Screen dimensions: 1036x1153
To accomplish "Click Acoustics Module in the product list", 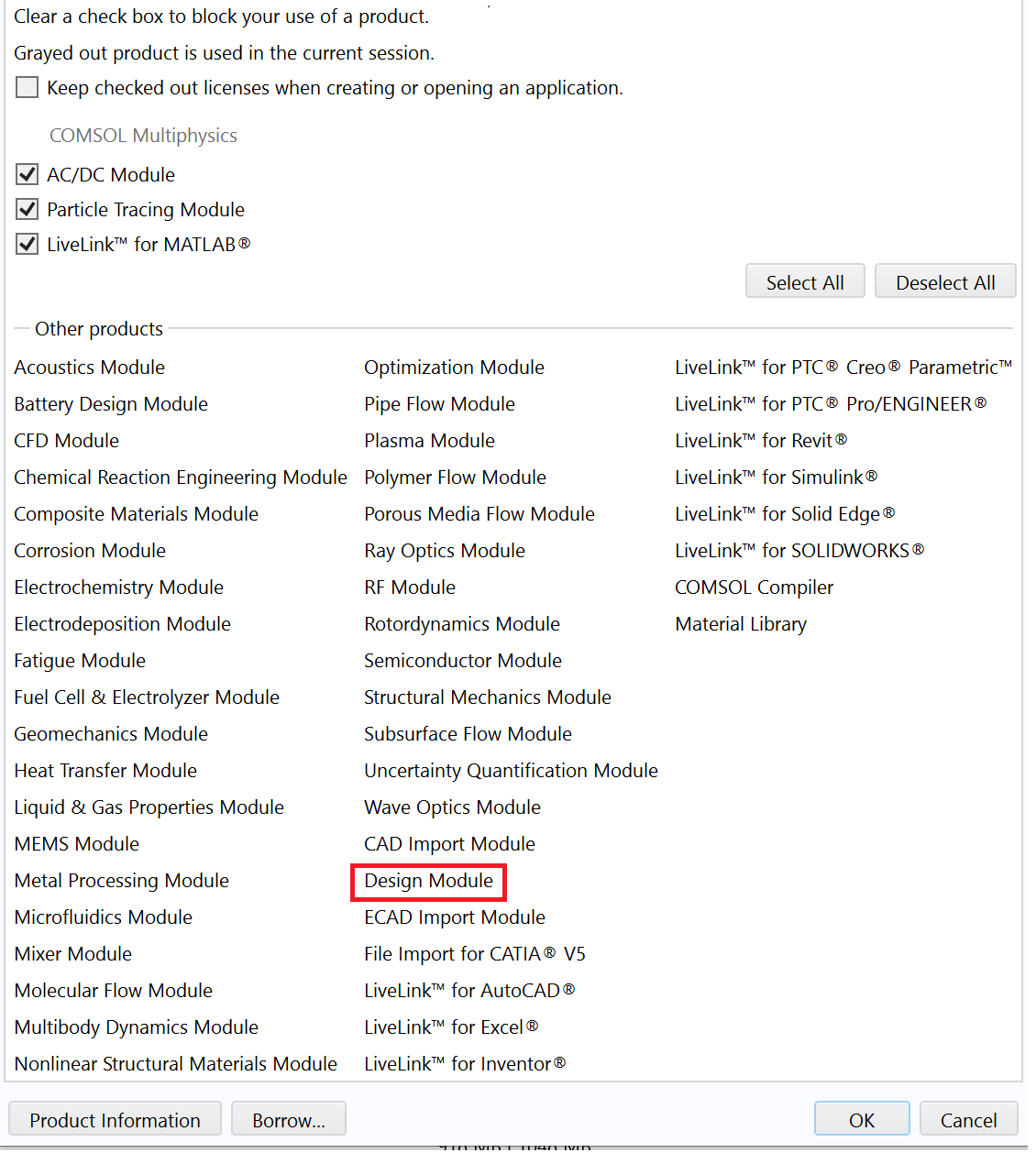I will click(x=90, y=368).
